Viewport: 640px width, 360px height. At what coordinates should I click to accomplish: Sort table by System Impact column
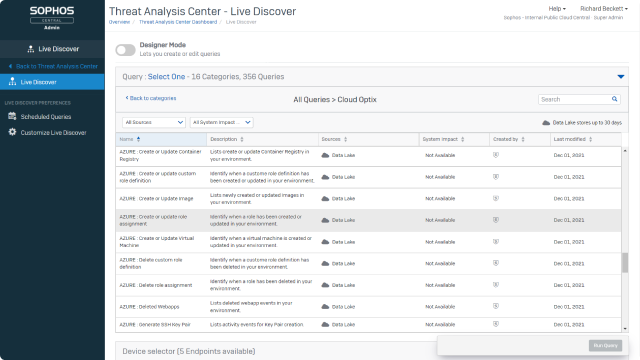pos(454,139)
